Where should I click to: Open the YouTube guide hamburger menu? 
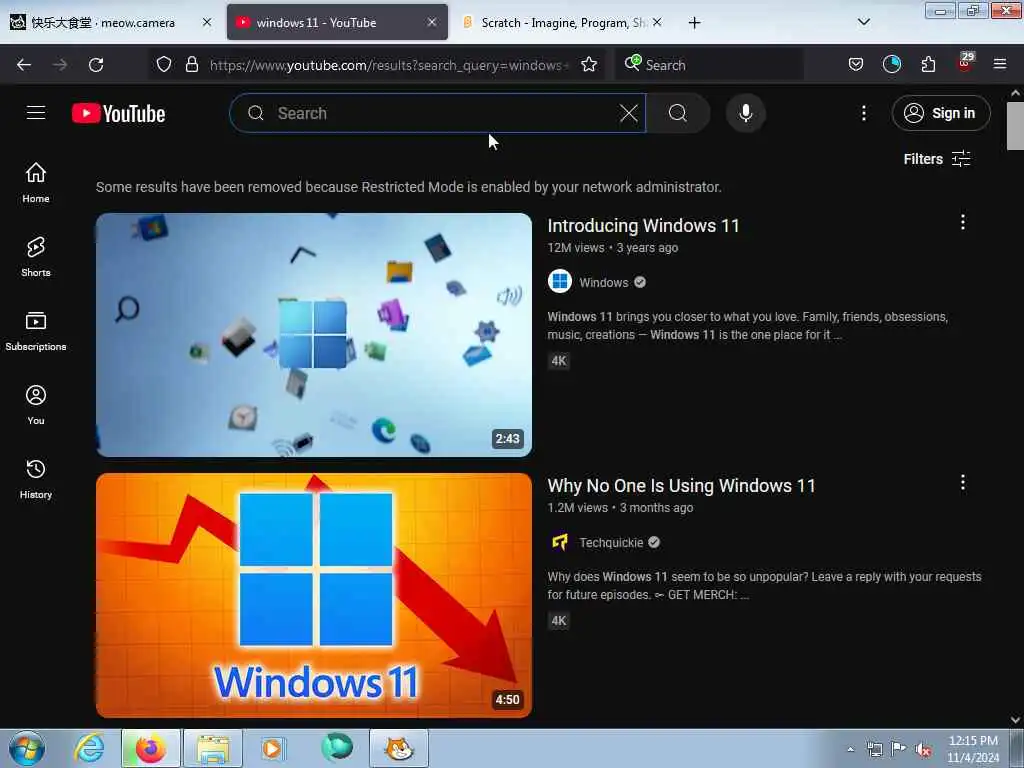pos(36,113)
